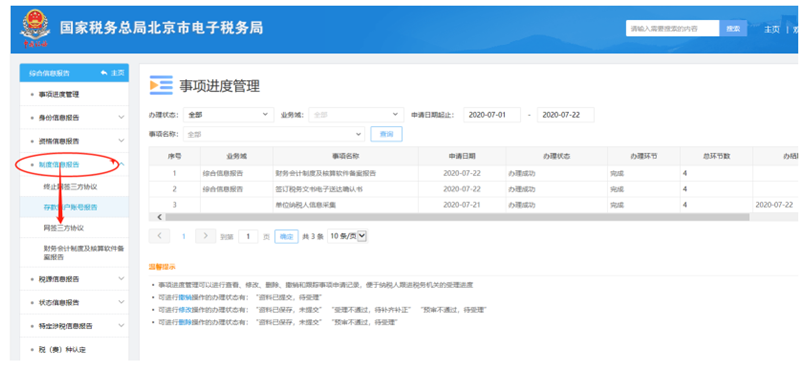804x381 pixels.
Task: Click the 总环节数 column header
Action: [x=716, y=156]
